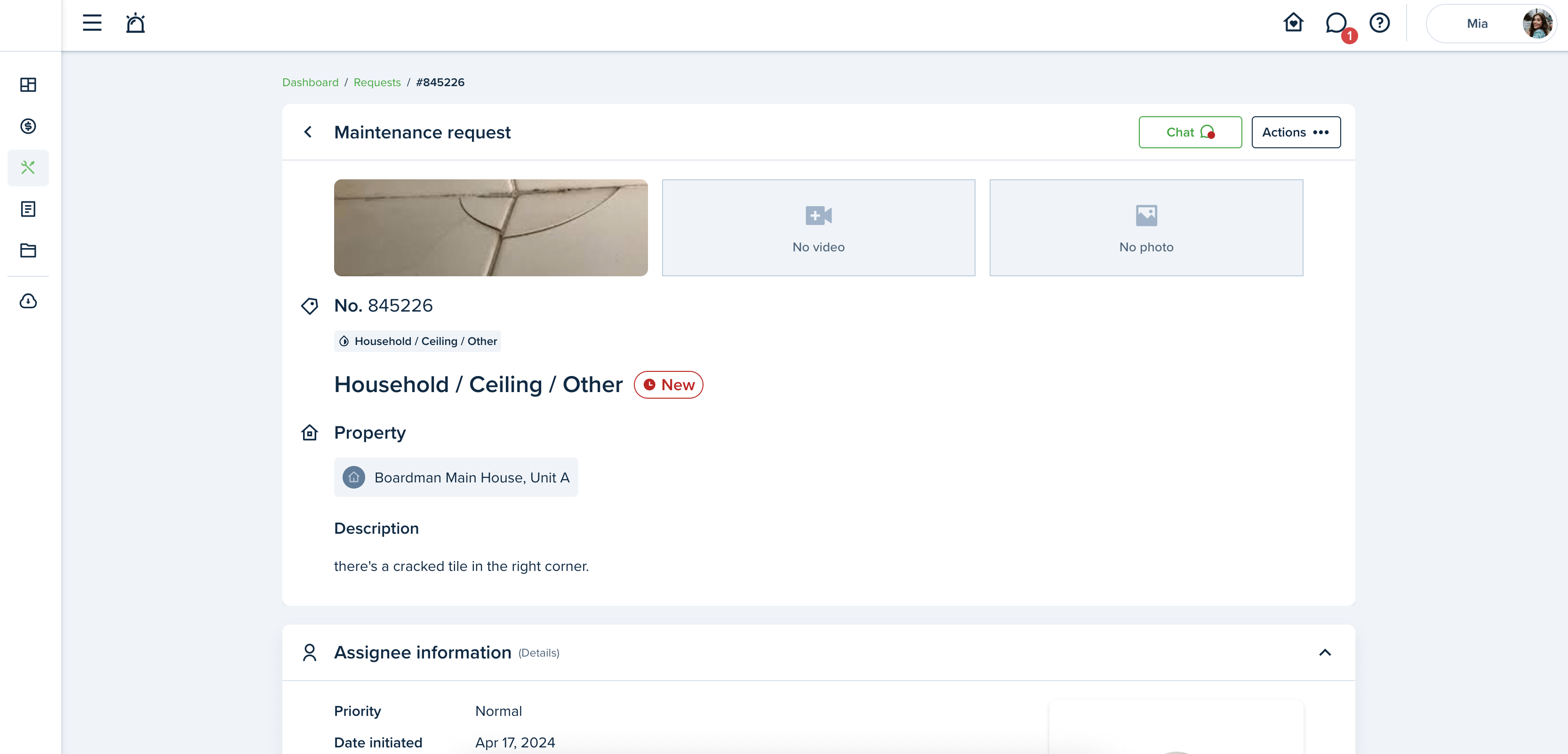This screenshot has height=754, width=1568.
Task: Open the help question mark icon
Action: (1379, 23)
